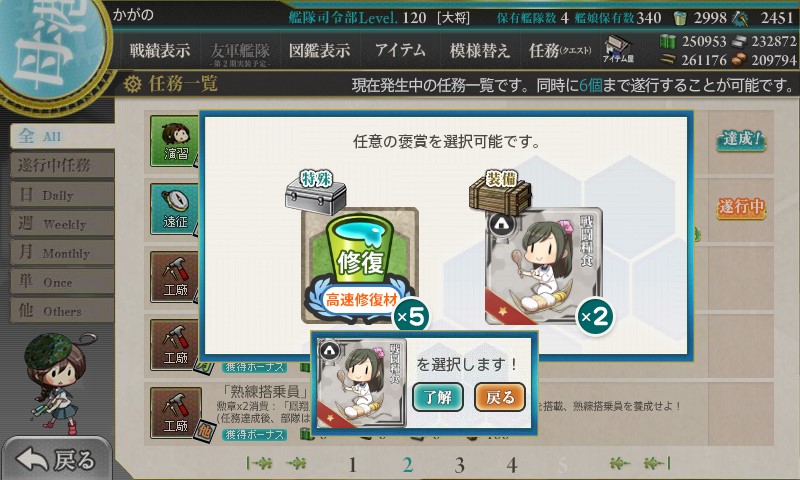Show the 週 Weekly quests tab

point(62,223)
